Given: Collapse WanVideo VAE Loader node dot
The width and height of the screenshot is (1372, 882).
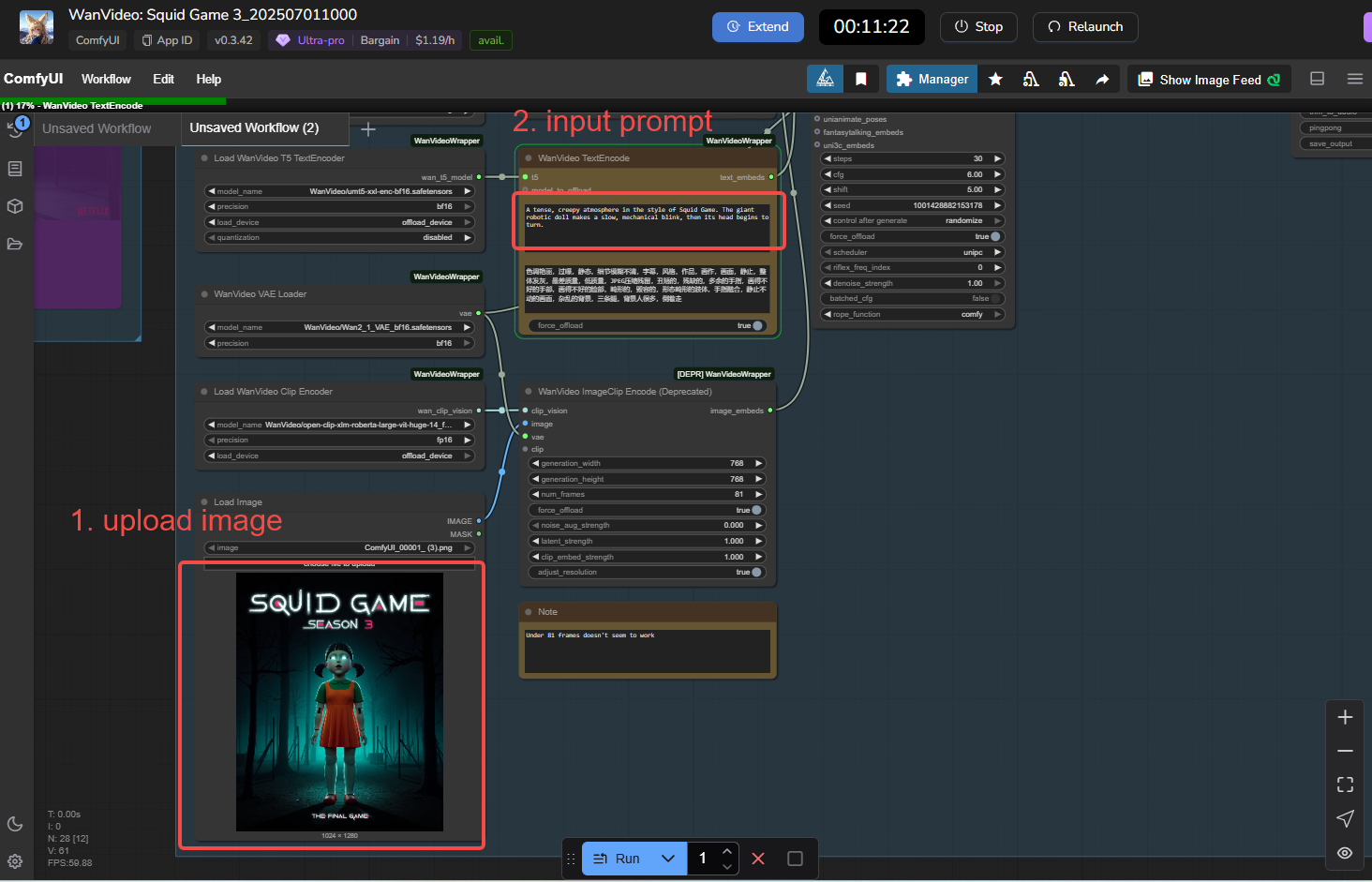Looking at the screenshot, I should point(204,294).
